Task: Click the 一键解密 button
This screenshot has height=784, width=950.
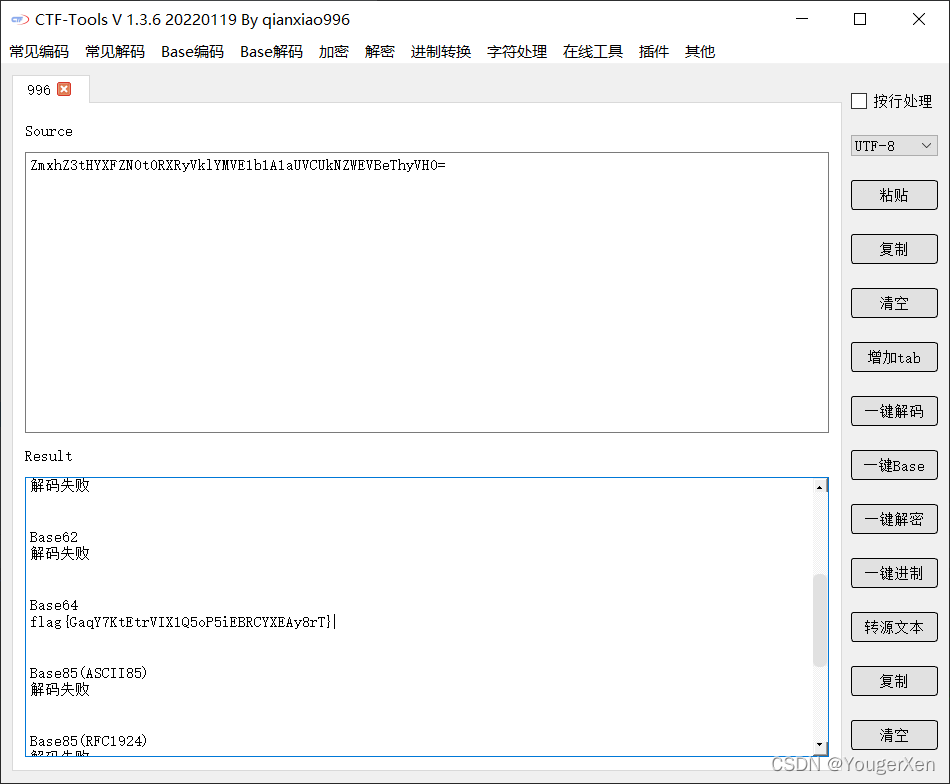Action: [894, 519]
